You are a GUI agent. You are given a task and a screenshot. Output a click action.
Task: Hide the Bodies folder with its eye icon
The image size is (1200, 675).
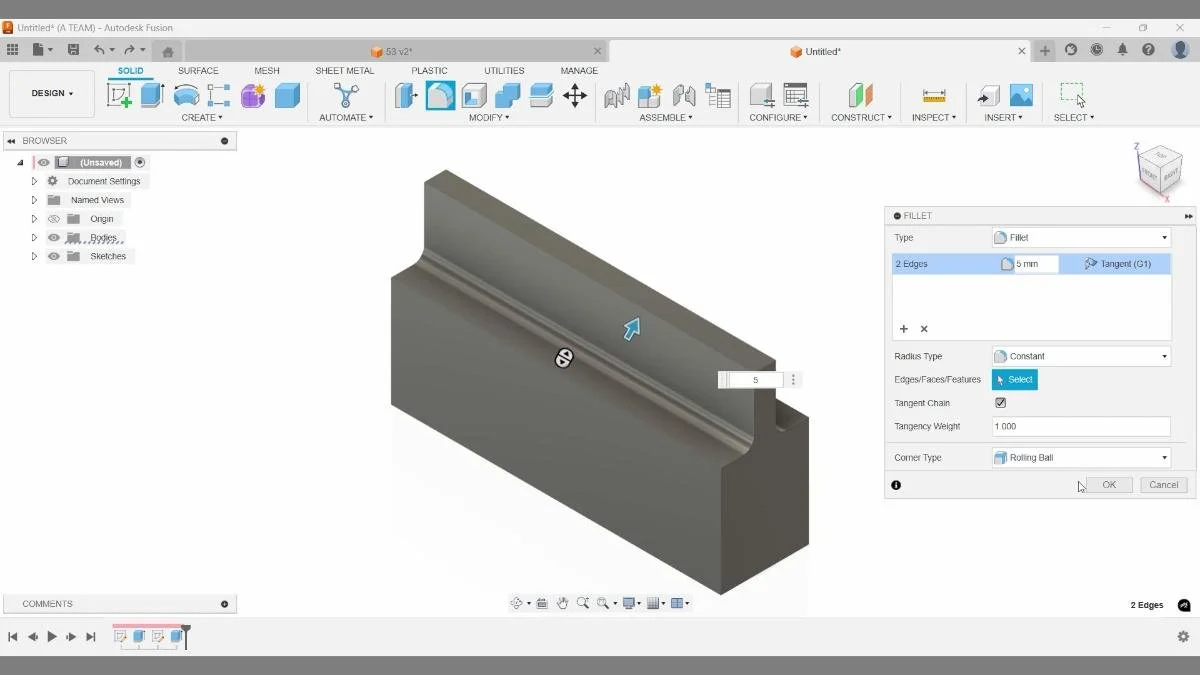[x=54, y=237]
